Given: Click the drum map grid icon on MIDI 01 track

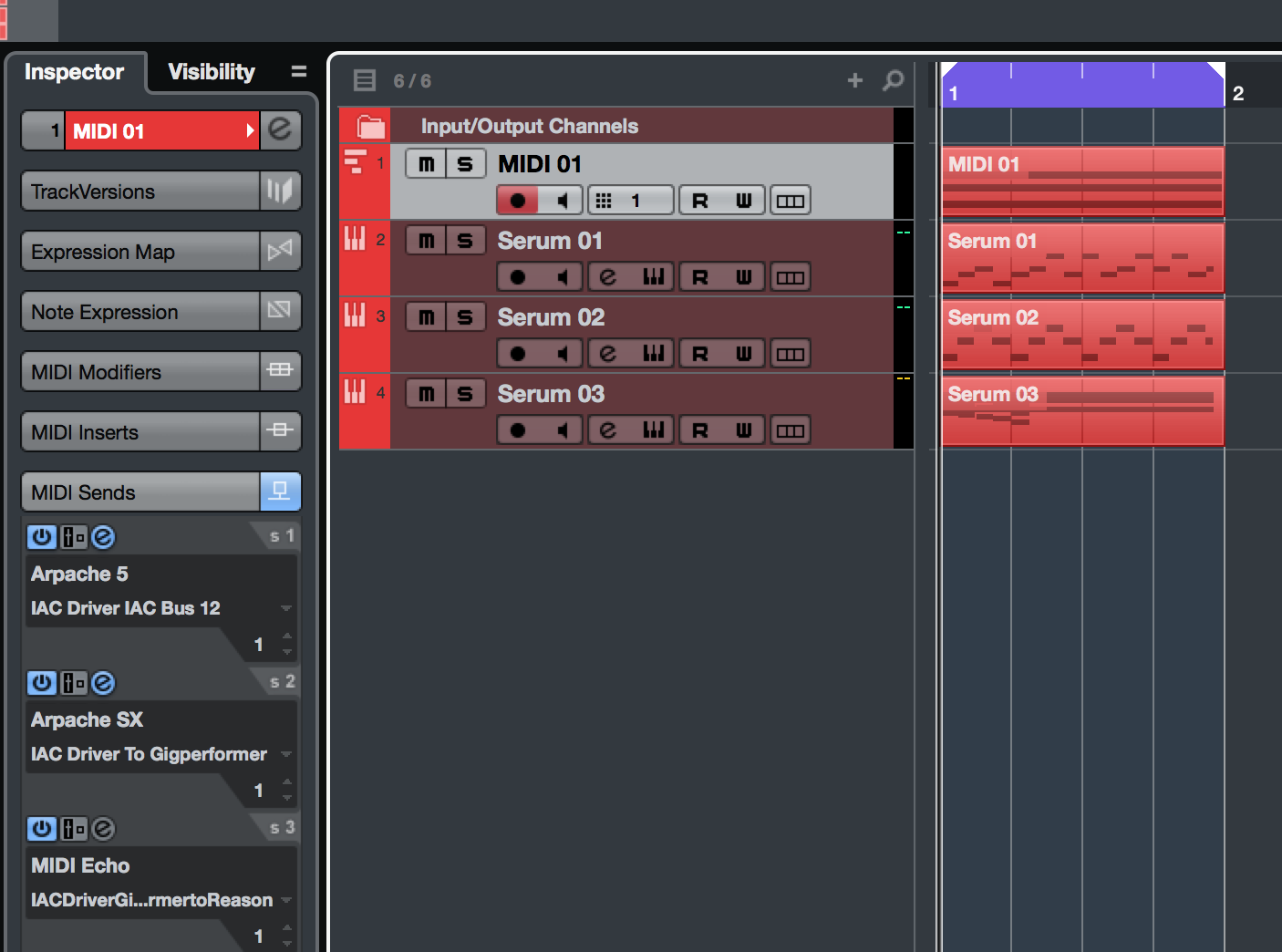Looking at the screenshot, I should pos(604,201).
